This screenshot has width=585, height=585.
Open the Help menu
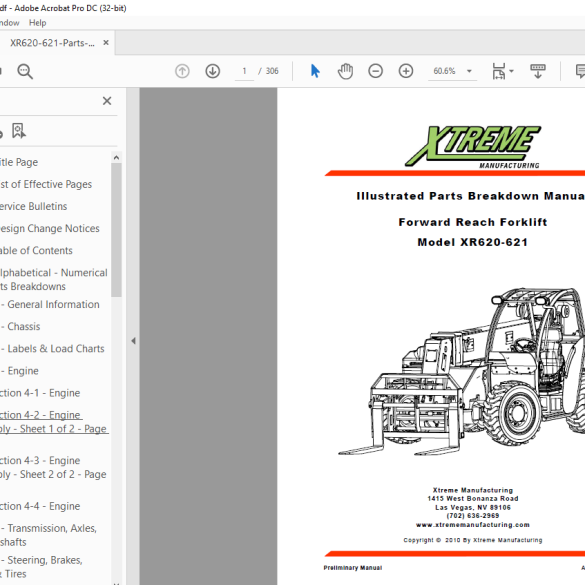38,23
